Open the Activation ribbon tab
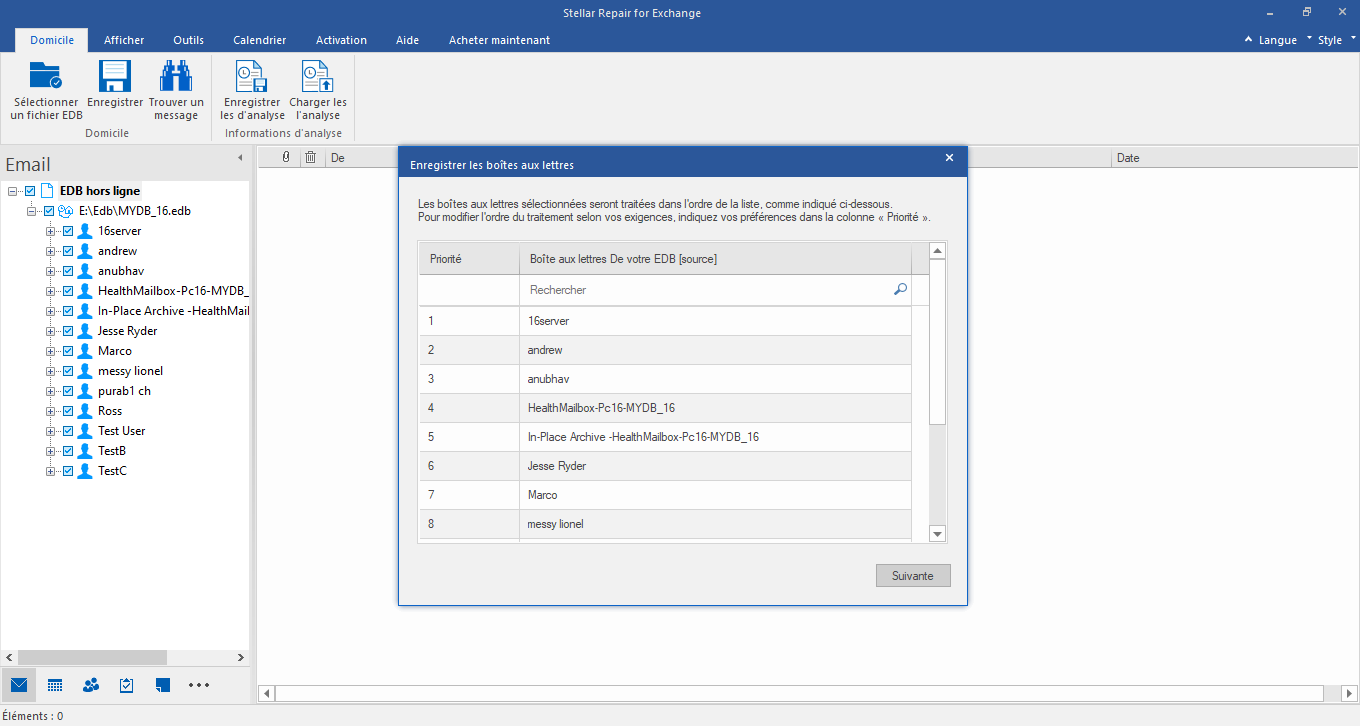The image size is (1360, 726). click(x=341, y=40)
